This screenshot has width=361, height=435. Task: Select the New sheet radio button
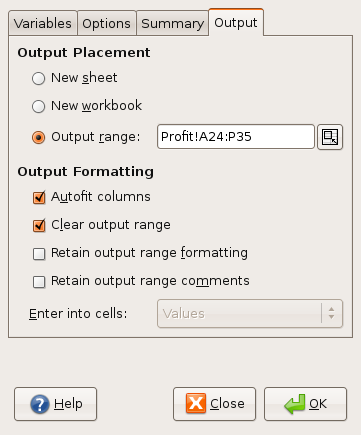[x=39, y=79]
